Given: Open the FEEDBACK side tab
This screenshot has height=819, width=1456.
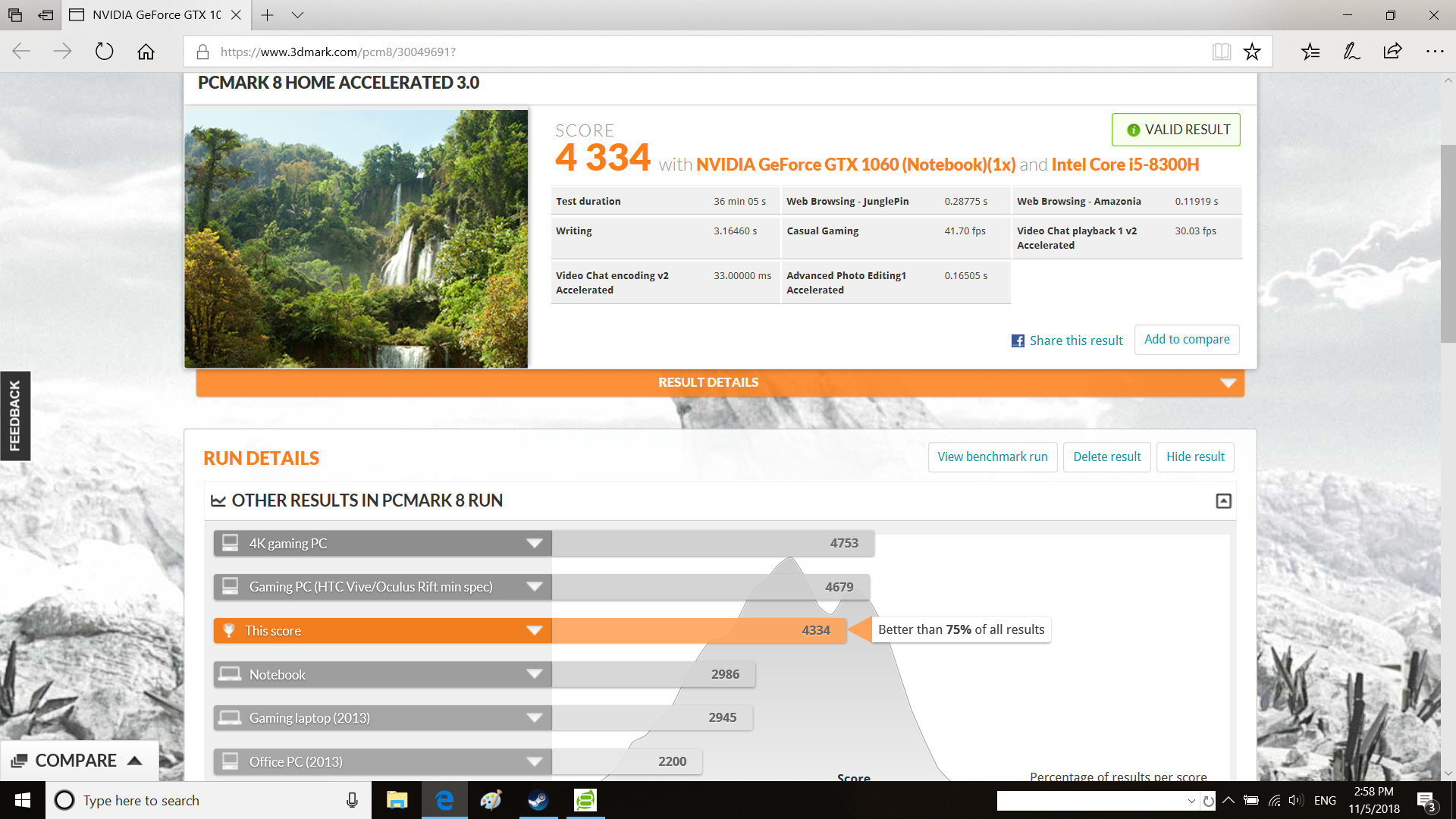Looking at the screenshot, I should (14, 416).
